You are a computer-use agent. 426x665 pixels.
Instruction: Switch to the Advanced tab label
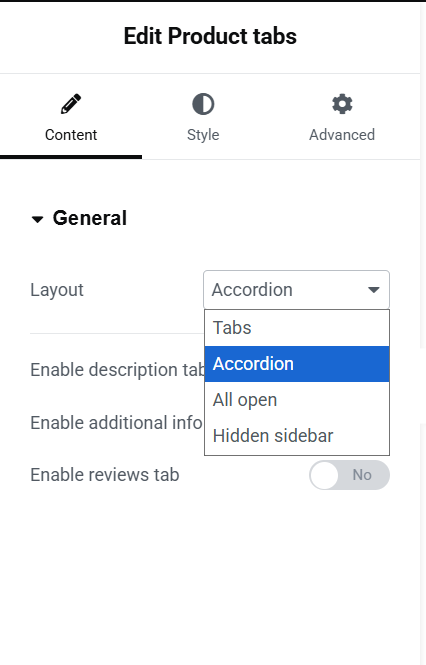point(342,135)
